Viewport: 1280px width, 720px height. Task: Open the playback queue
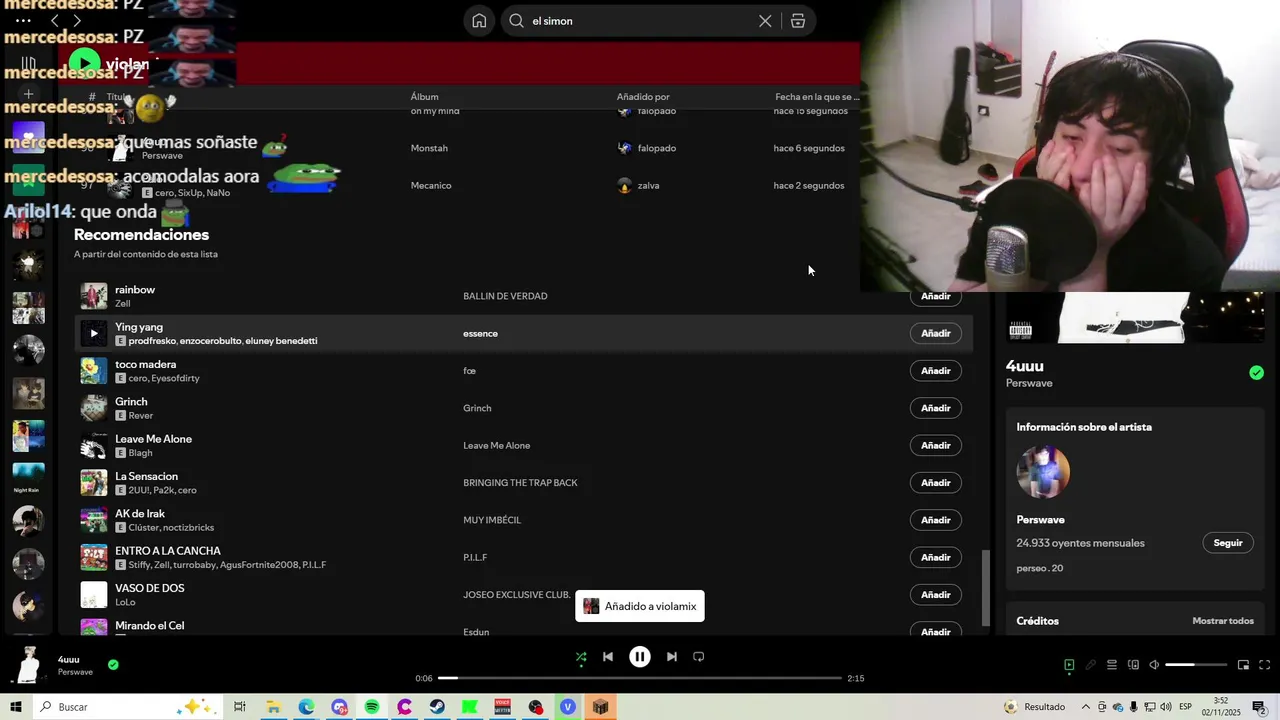click(1112, 665)
